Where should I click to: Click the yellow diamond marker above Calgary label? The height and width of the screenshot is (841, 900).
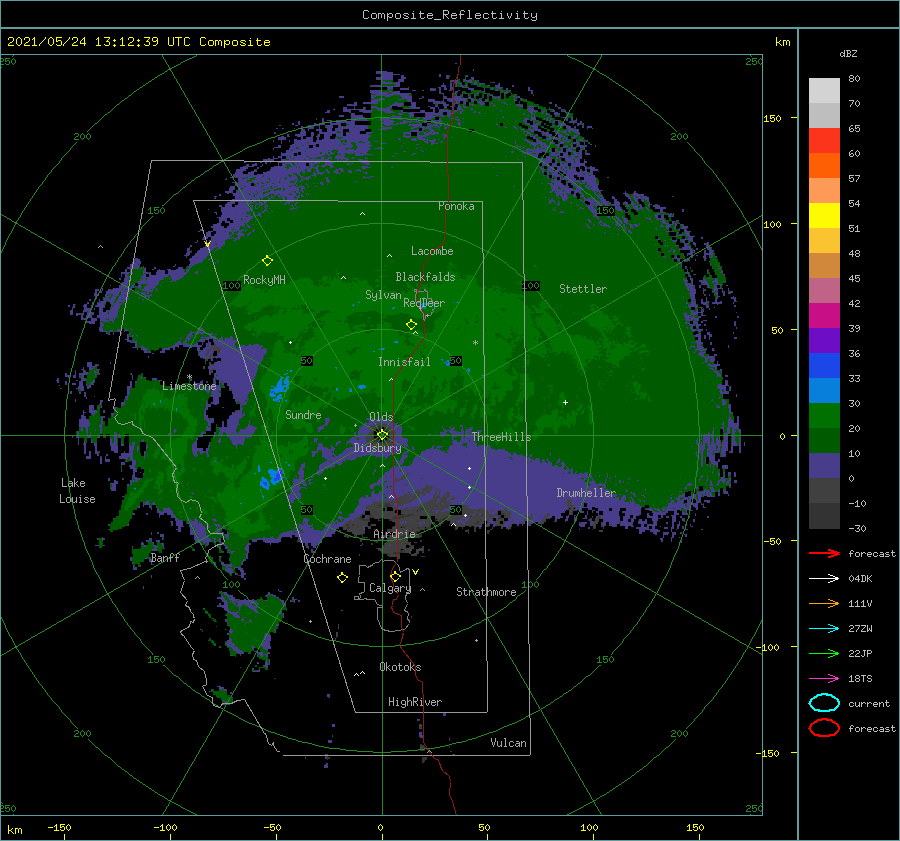[x=395, y=576]
